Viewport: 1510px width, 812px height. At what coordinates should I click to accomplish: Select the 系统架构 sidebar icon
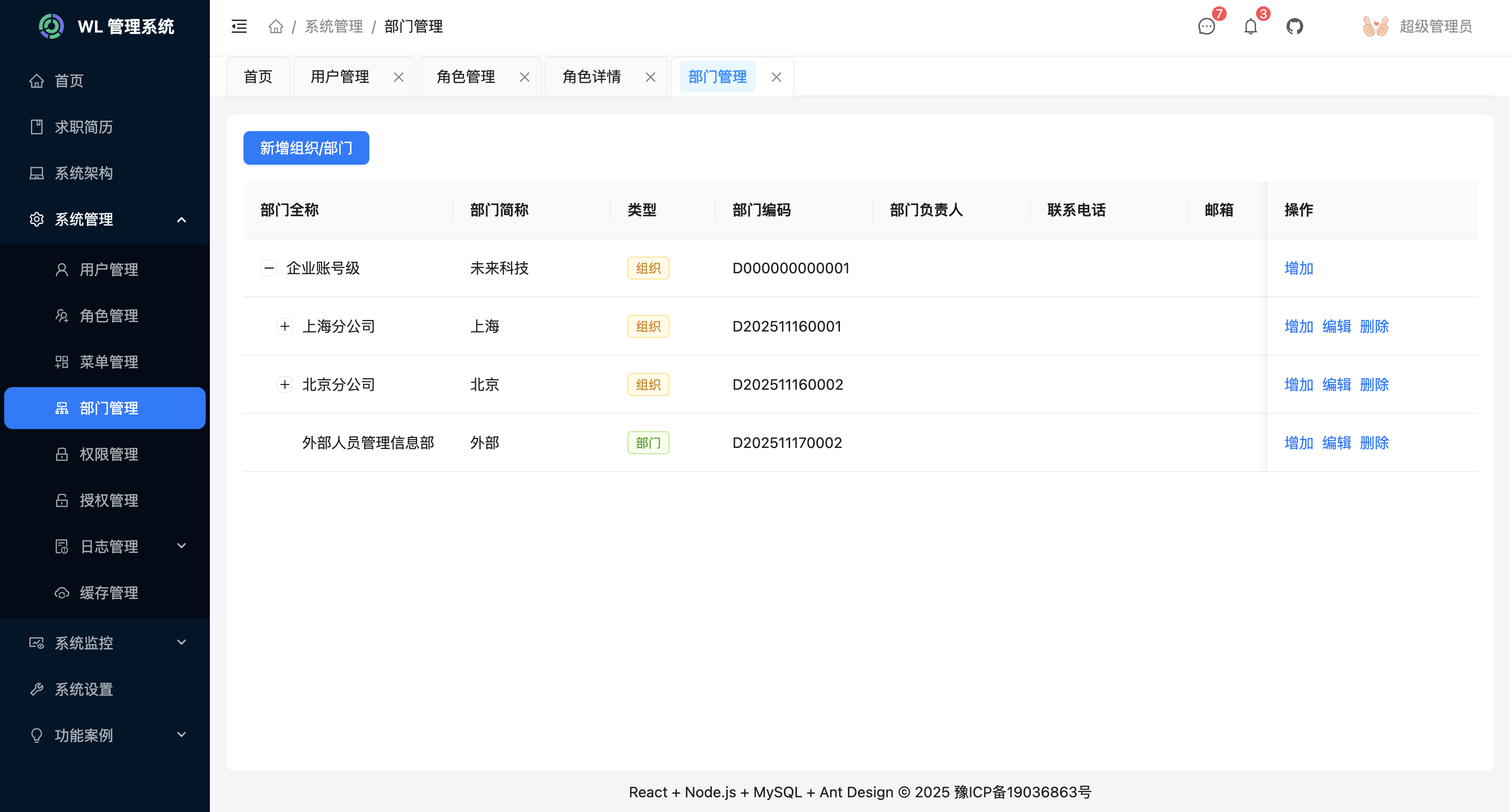click(36, 173)
